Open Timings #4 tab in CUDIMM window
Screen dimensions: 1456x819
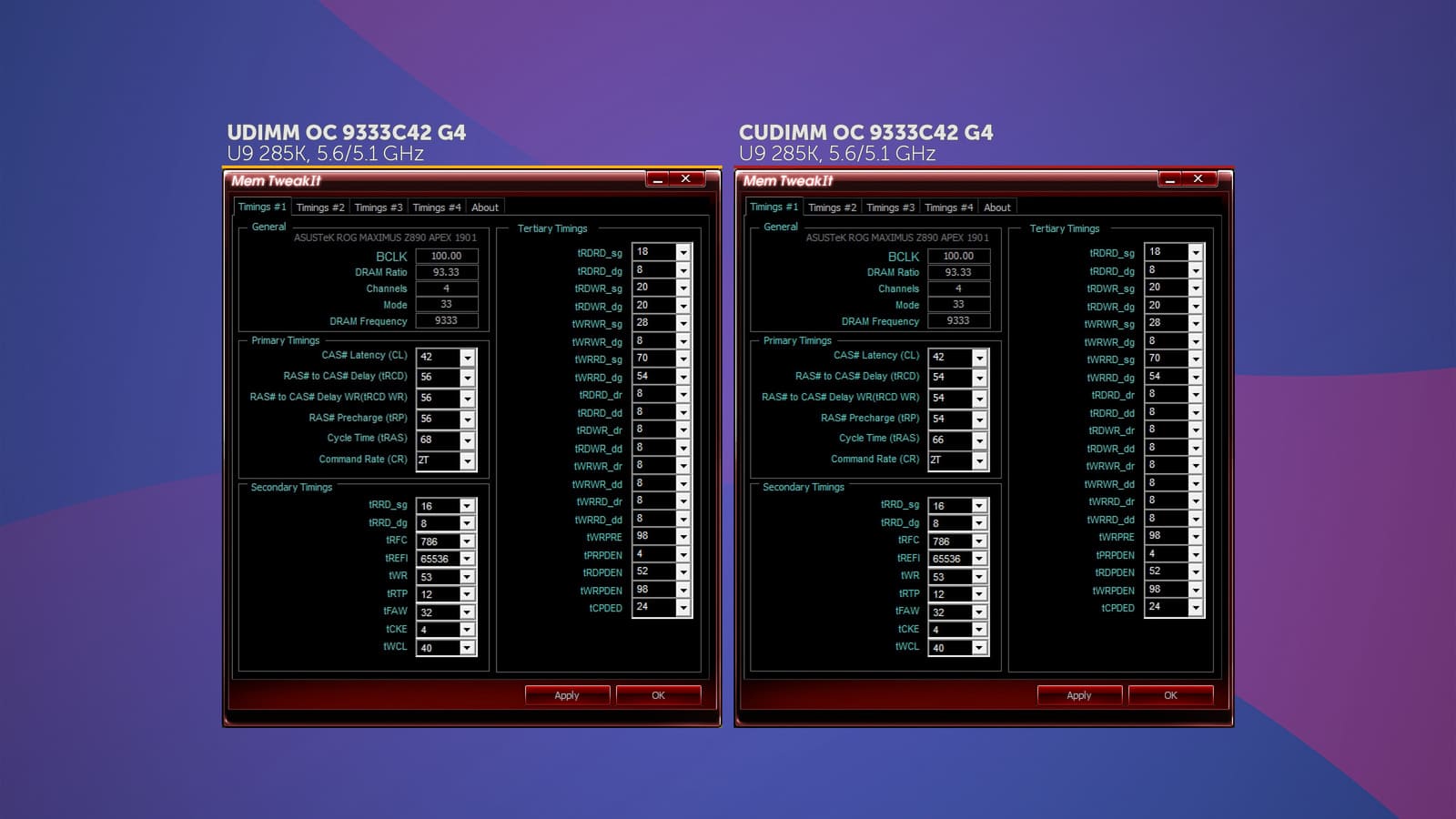(949, 207)
